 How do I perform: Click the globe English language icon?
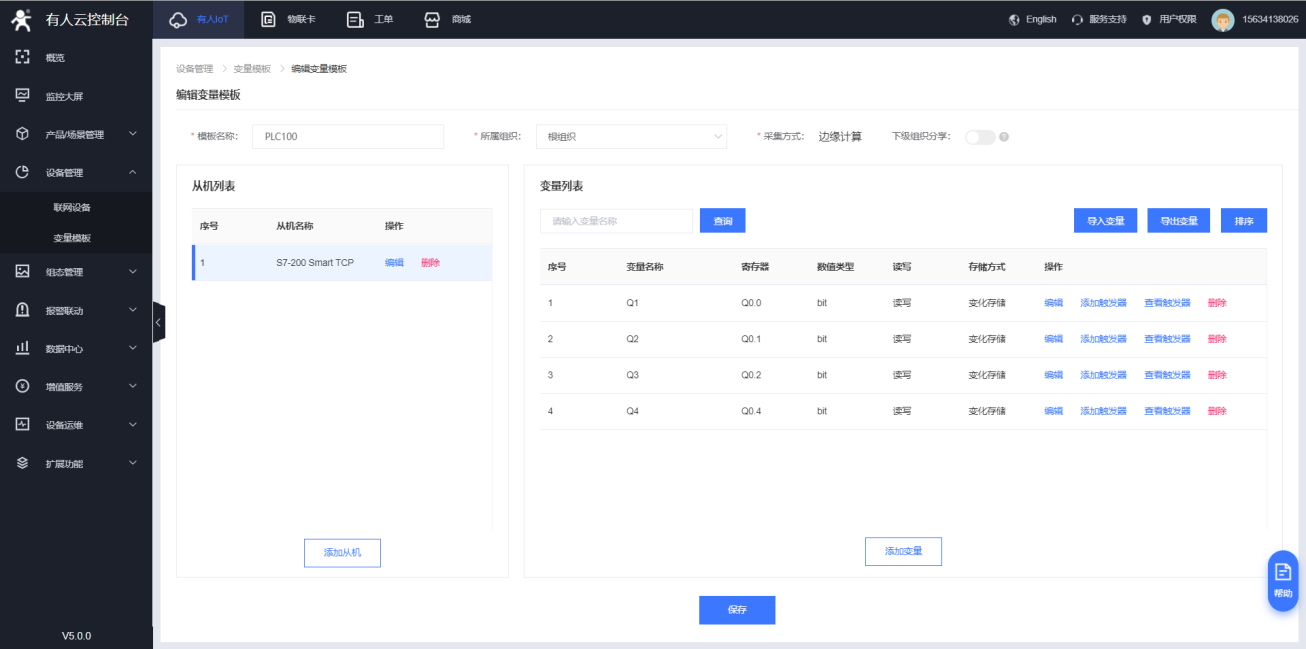[1014, 19]
